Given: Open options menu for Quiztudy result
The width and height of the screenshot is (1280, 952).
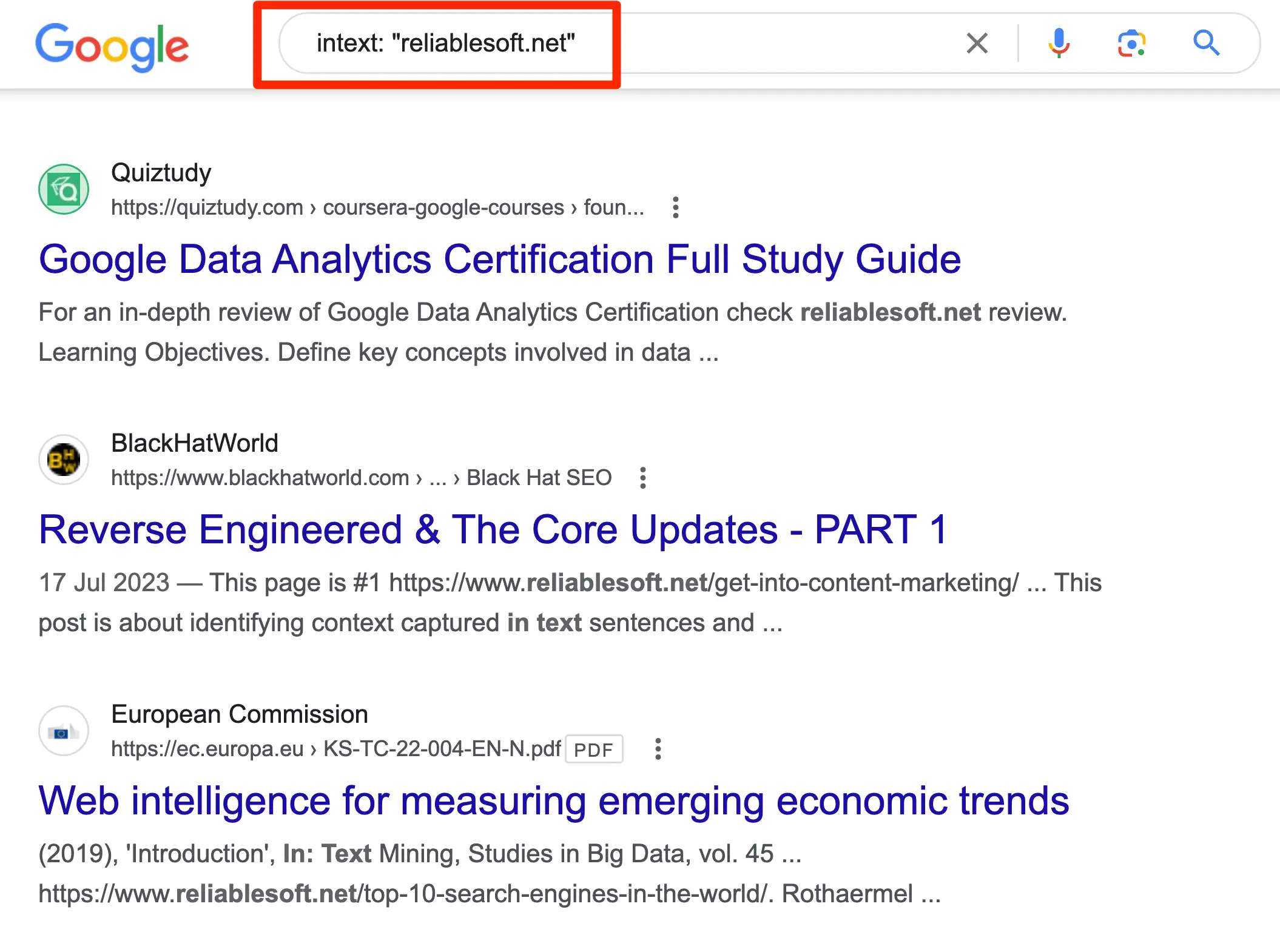Looking at the screenshot, I should coord(675,207).
